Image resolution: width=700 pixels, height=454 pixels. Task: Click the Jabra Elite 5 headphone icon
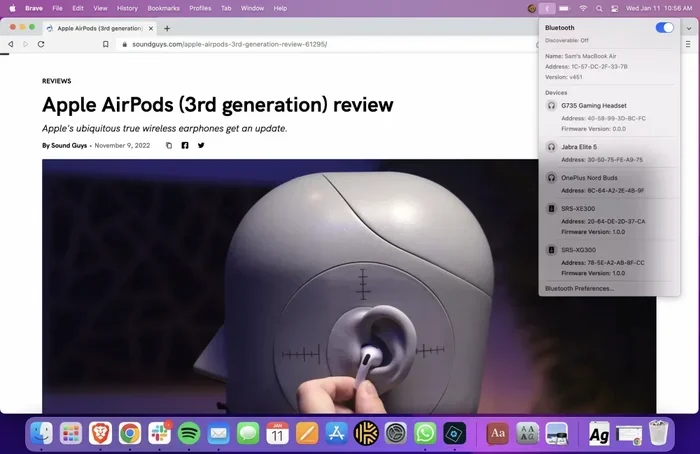551,147
